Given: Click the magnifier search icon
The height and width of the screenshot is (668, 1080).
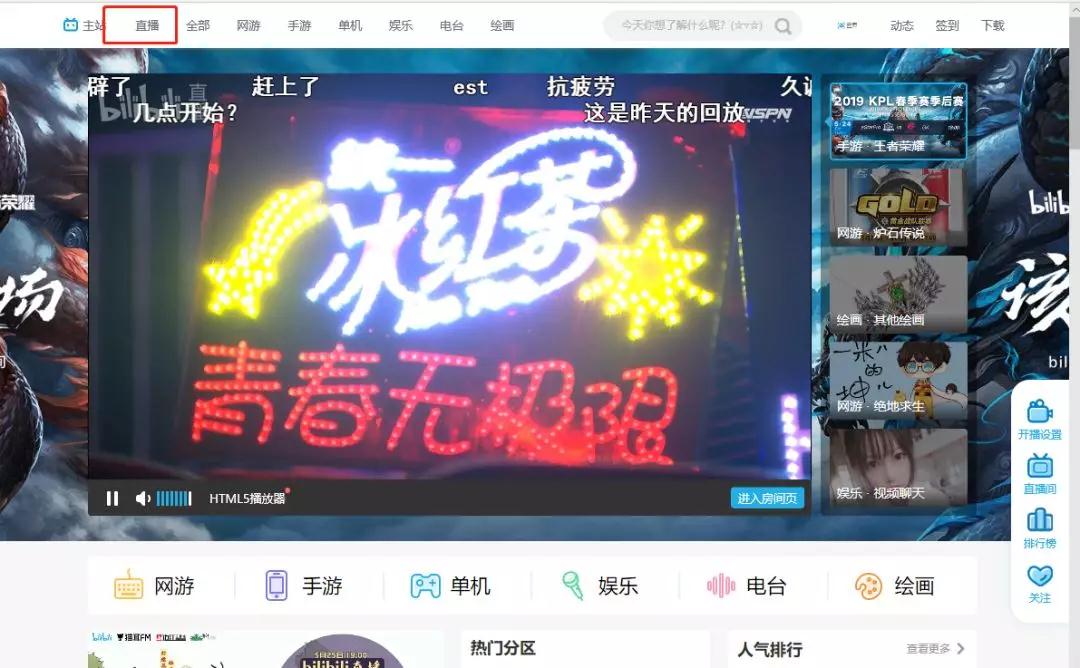Looking at the screenshot, I should [x=782, y=26].
